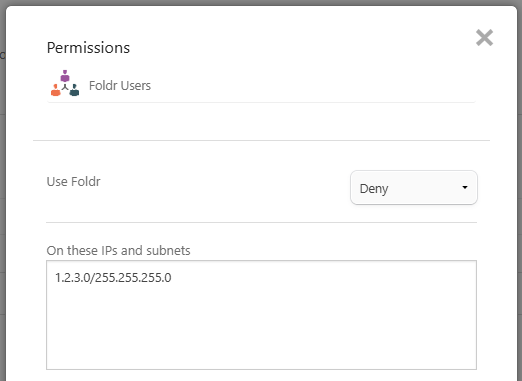This screenshot has height=381, width=522.
Task: Click the dropdown arrow next to Deny
Action: pos(465,187)
